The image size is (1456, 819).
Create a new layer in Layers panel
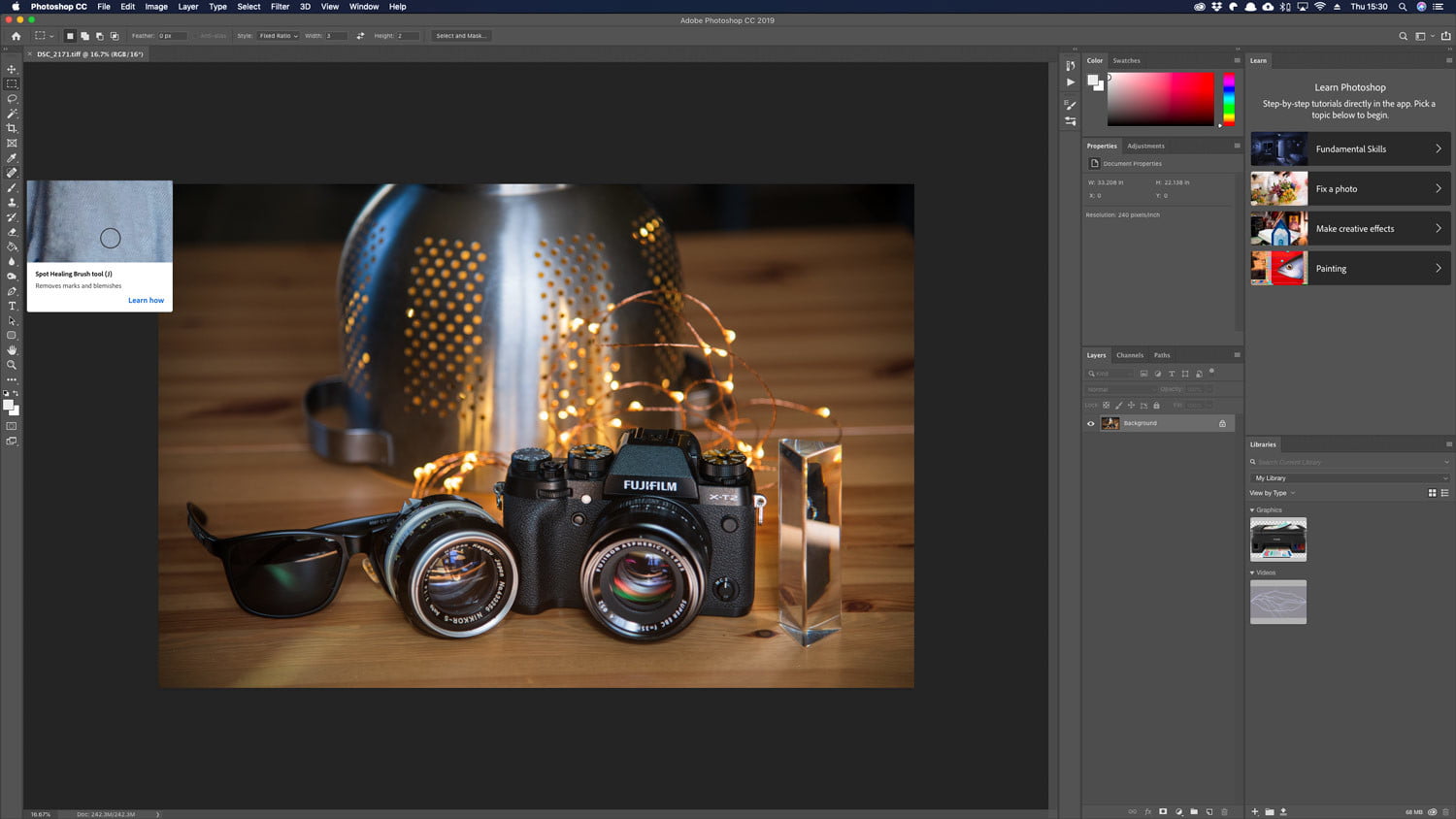tap(1209, 811)
